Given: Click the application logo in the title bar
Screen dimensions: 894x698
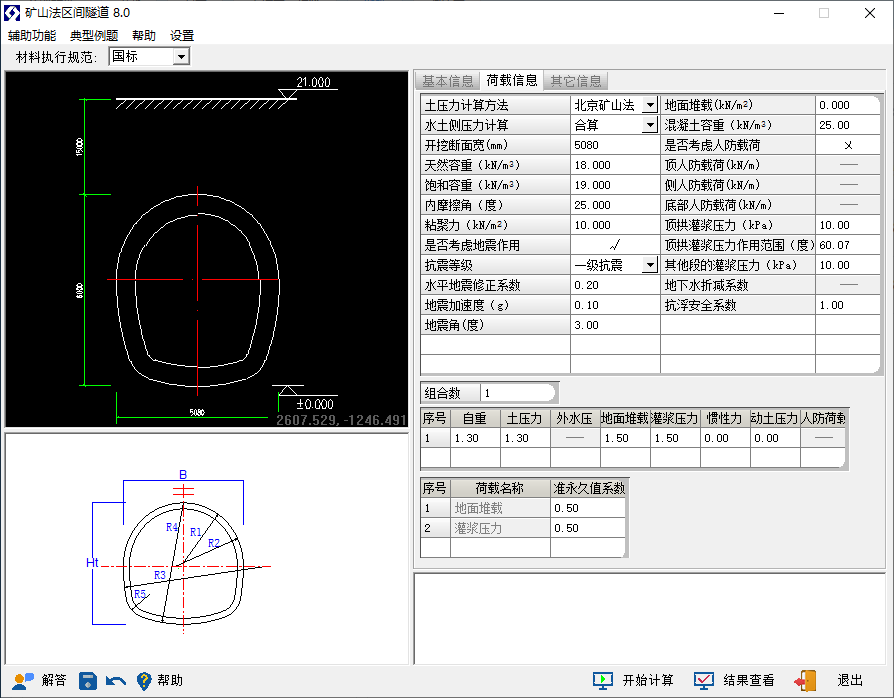Looking at the screenshot, I should [12, 13].
